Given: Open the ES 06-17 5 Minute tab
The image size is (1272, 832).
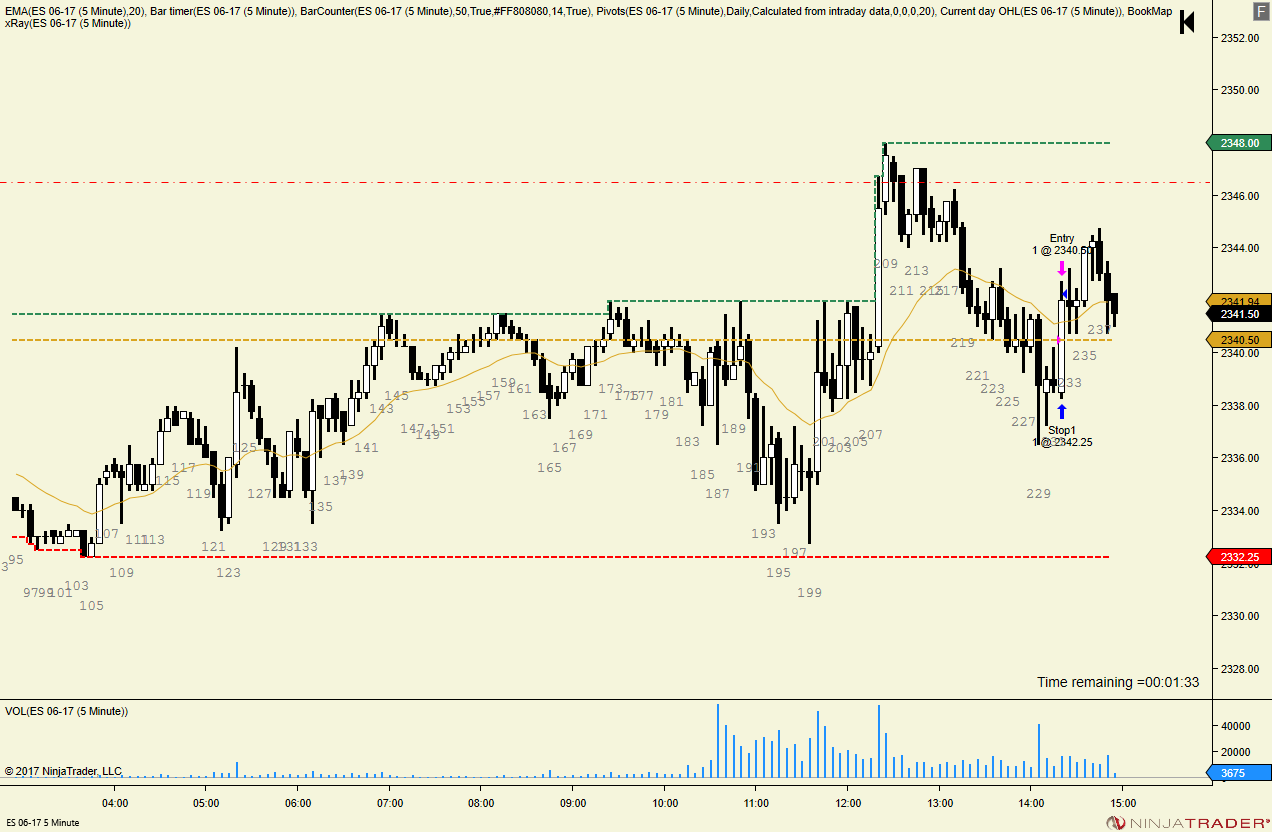Looking at the screenshot, I should 42,823.
